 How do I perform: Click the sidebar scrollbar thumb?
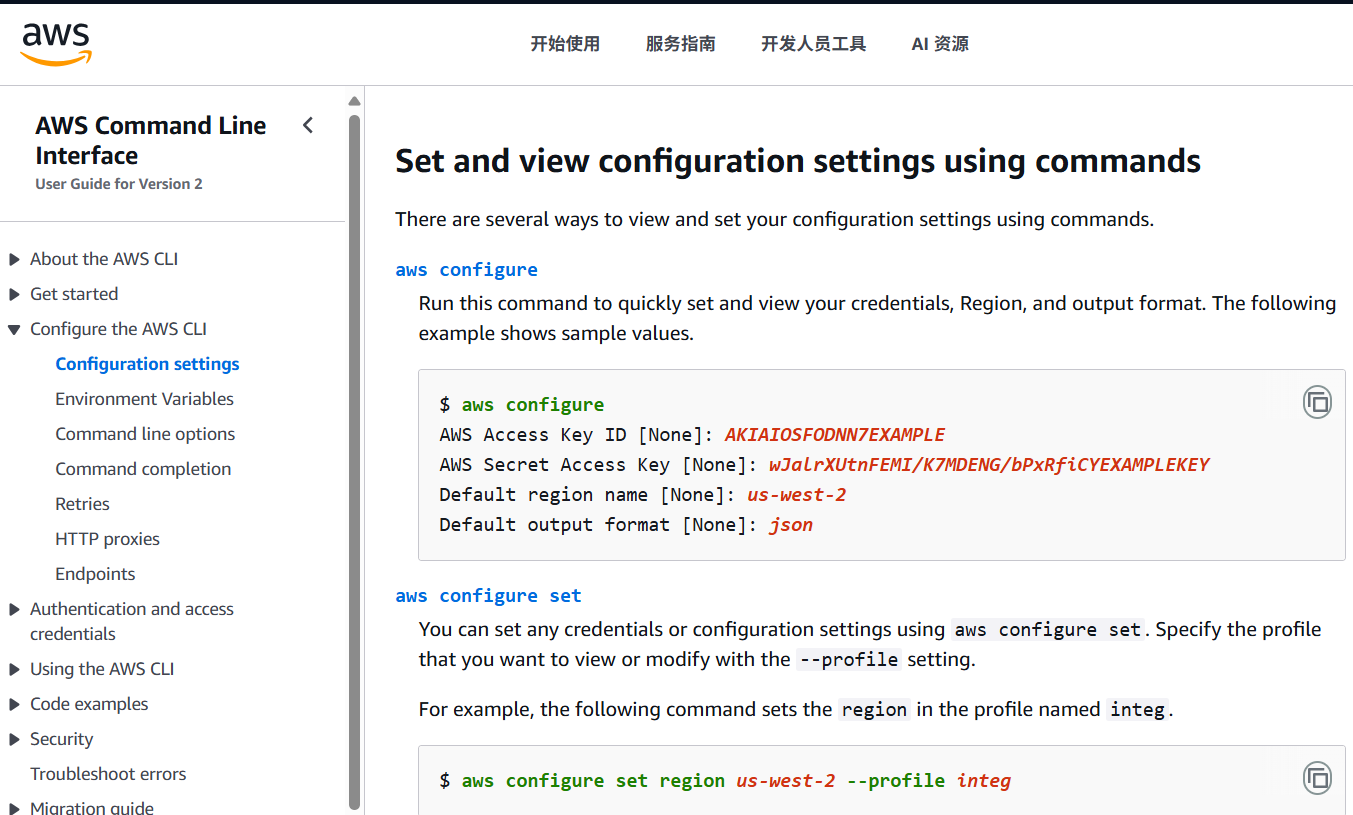(354, 460)
